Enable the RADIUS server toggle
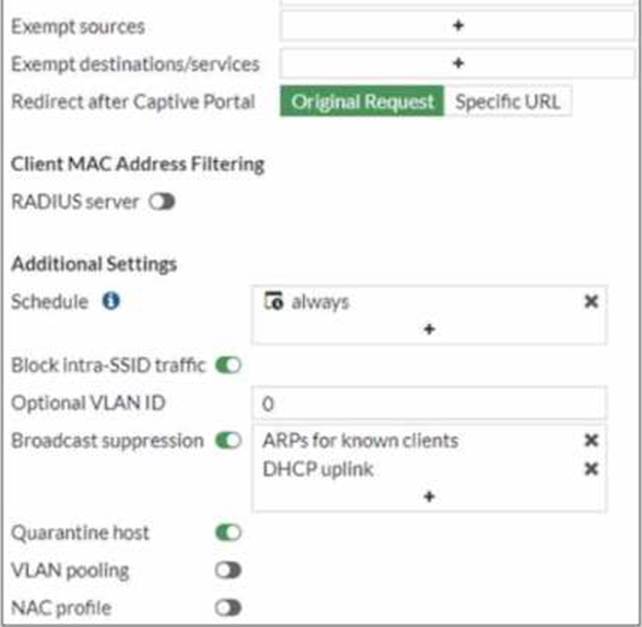 [161, 202]
